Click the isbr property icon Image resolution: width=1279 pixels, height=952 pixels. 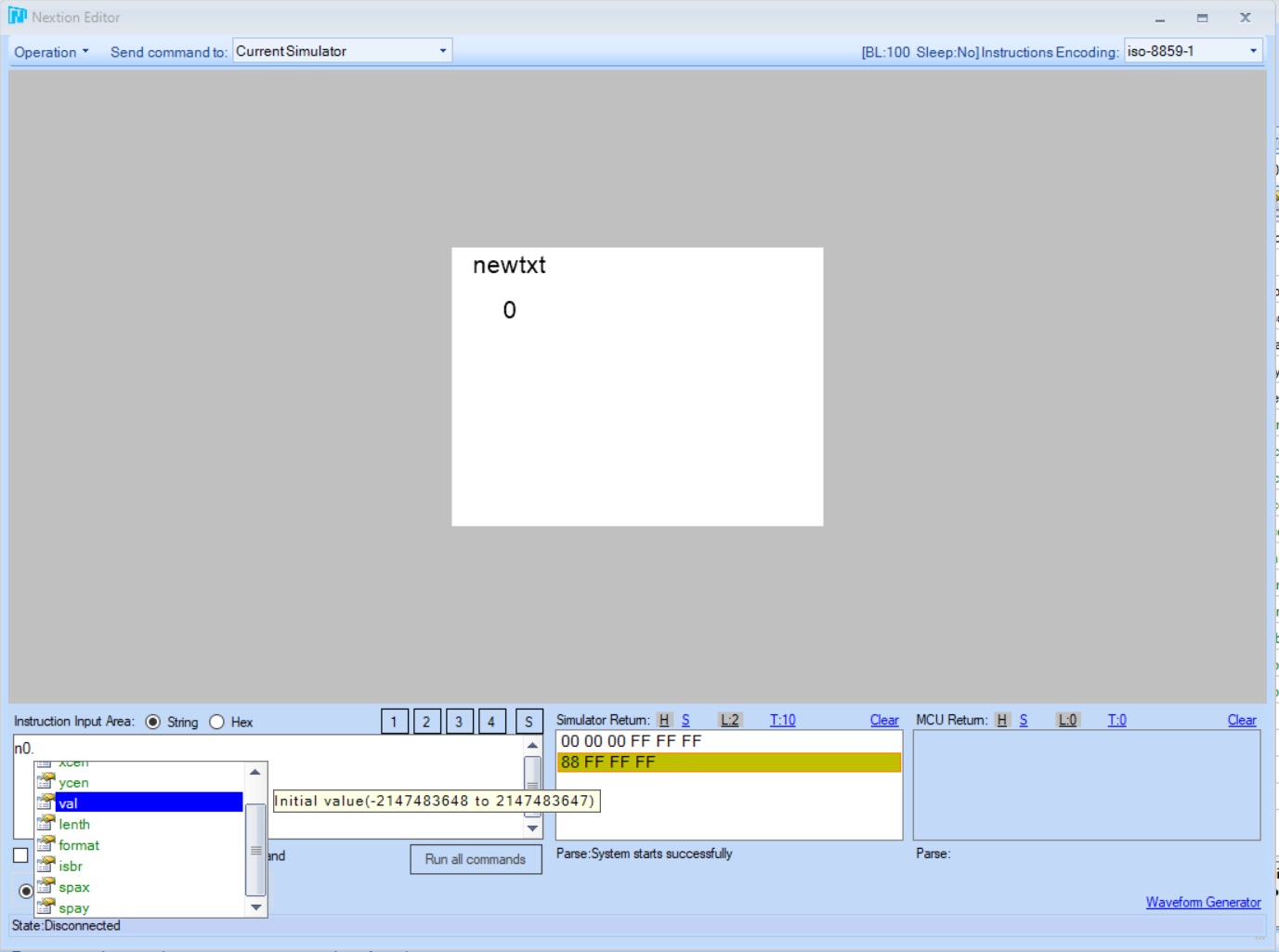pyautogui.click(x=46, y=866)
